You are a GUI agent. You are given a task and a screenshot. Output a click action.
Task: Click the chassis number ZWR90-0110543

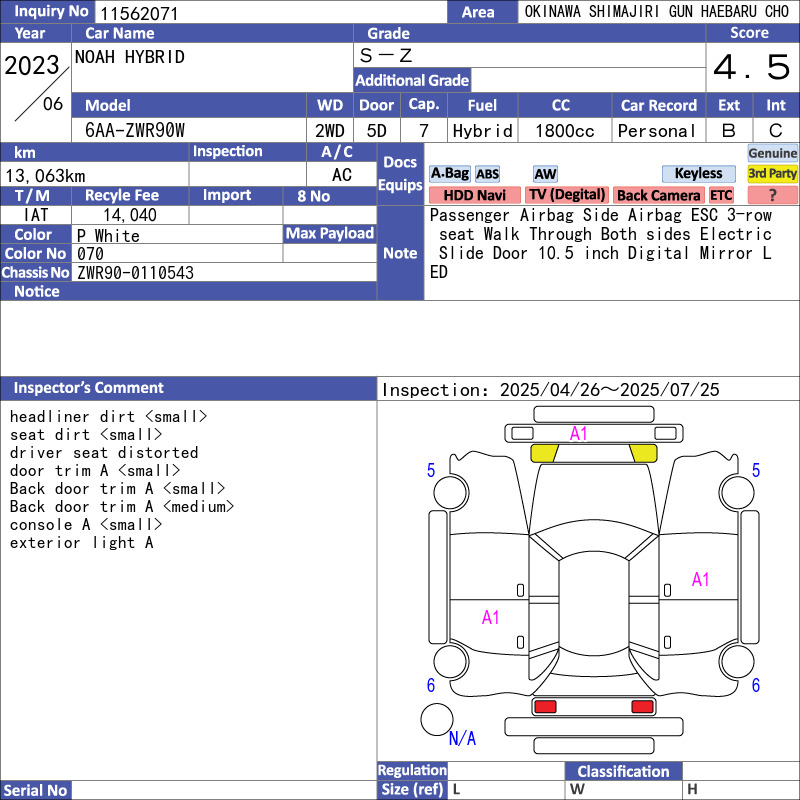135,273
